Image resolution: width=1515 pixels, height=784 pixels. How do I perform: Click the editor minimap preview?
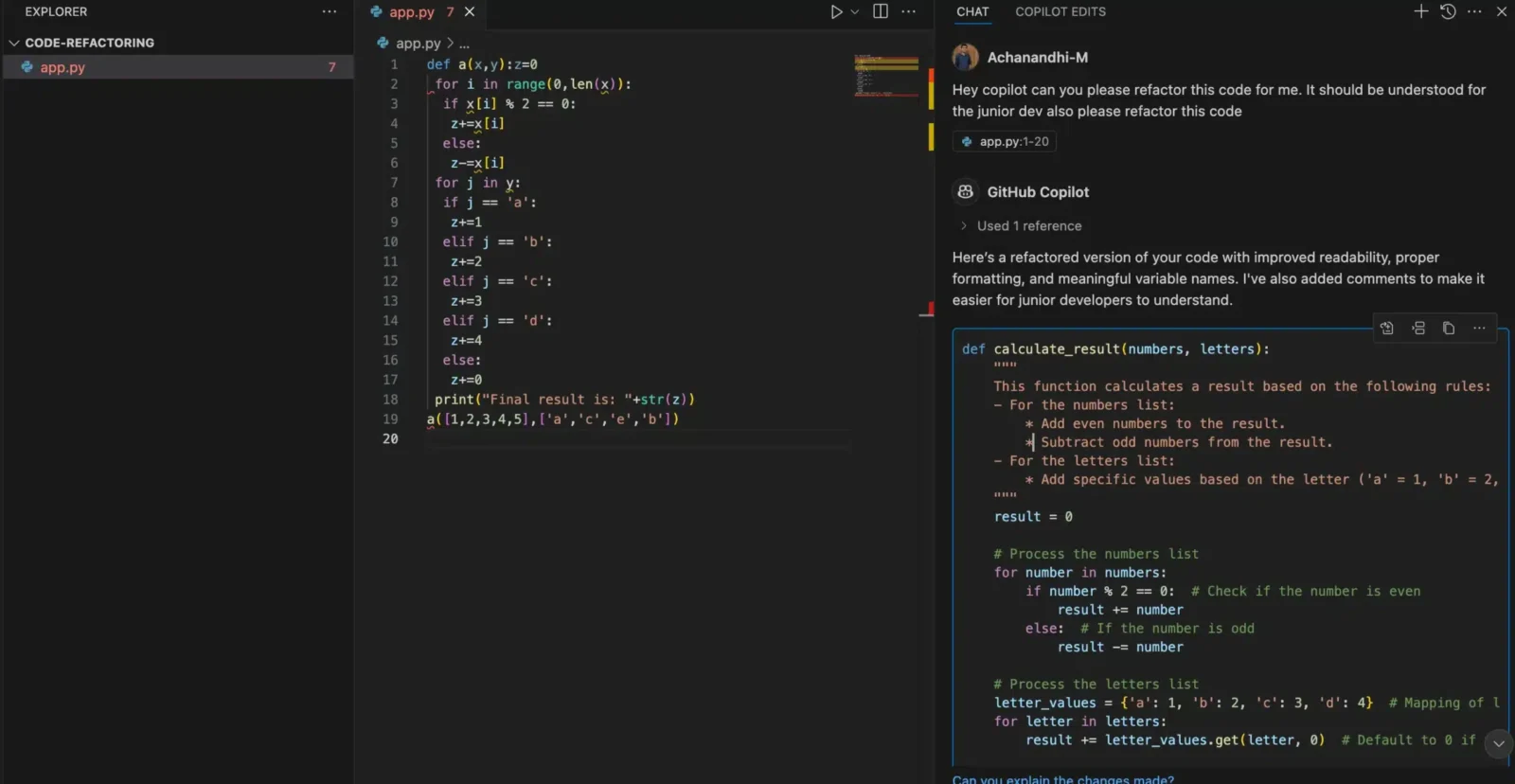pyautogui.click(x=886, y=75)
